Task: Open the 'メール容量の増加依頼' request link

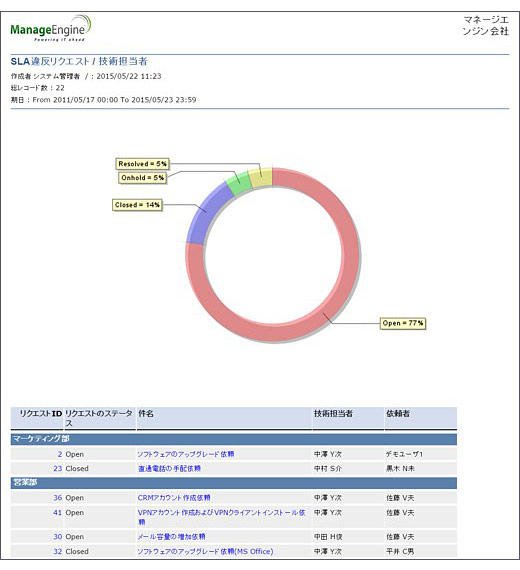Action: (x=171, y=537)
